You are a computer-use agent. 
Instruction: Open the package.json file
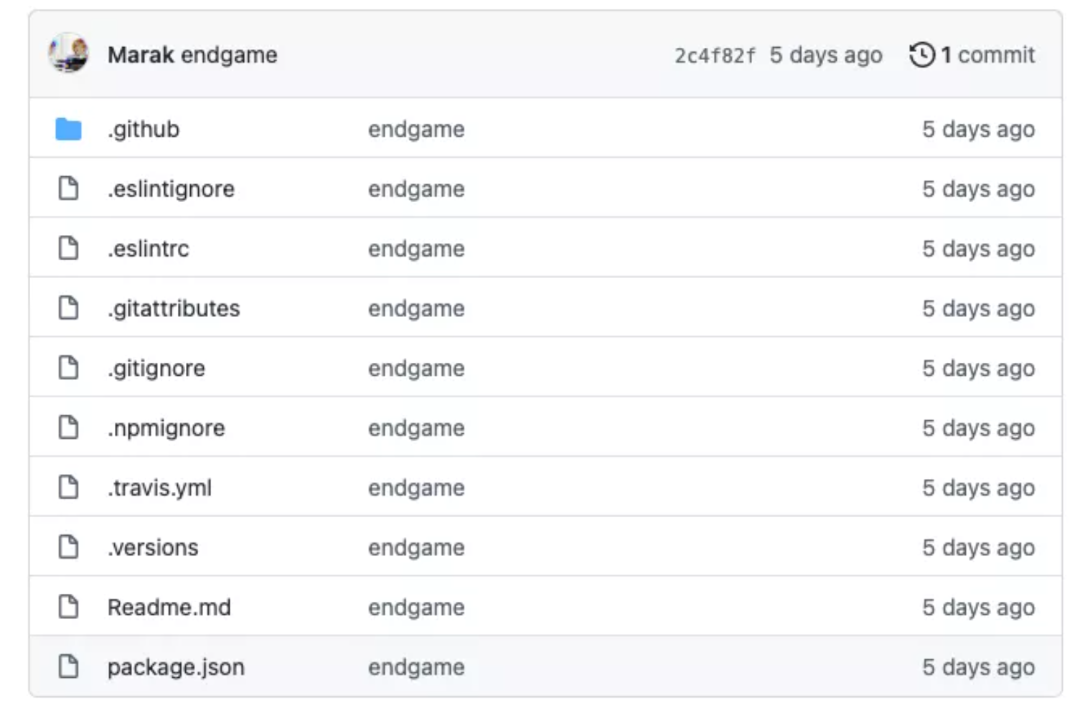pyautogui.click(x=176, y=667)
